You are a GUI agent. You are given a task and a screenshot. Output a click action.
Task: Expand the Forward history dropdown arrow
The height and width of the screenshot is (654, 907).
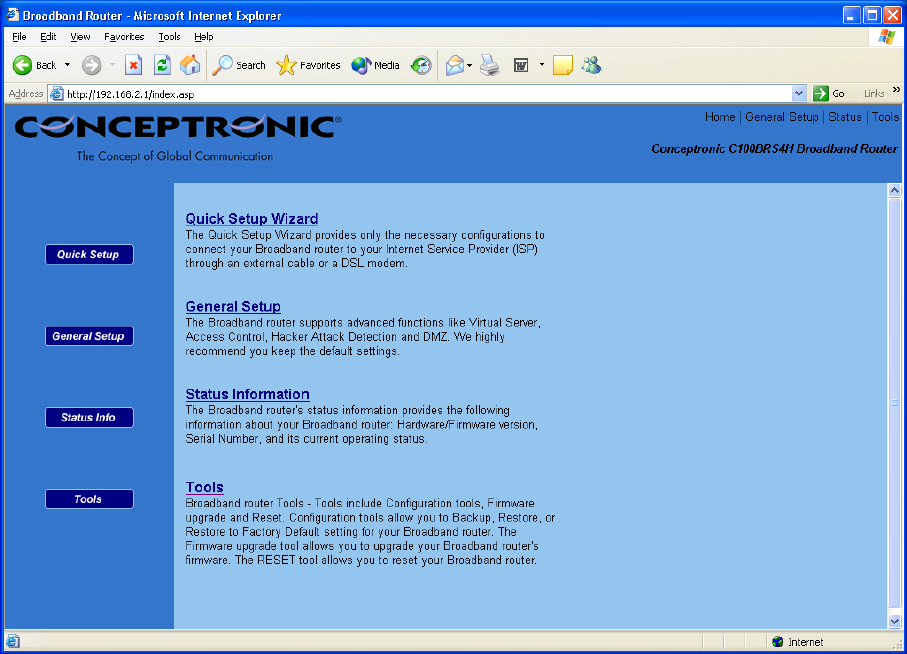[x=112, y=65]
